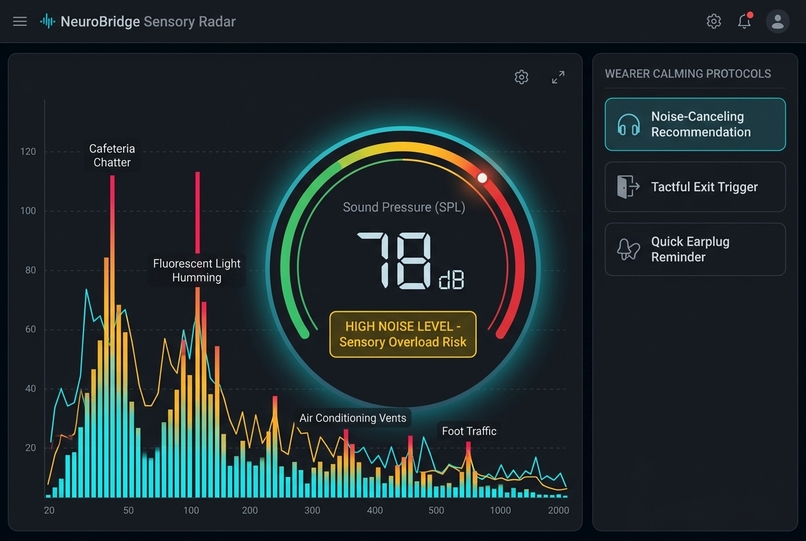
Task: Click the 50 frequency axis label
Action: [129, 510]
